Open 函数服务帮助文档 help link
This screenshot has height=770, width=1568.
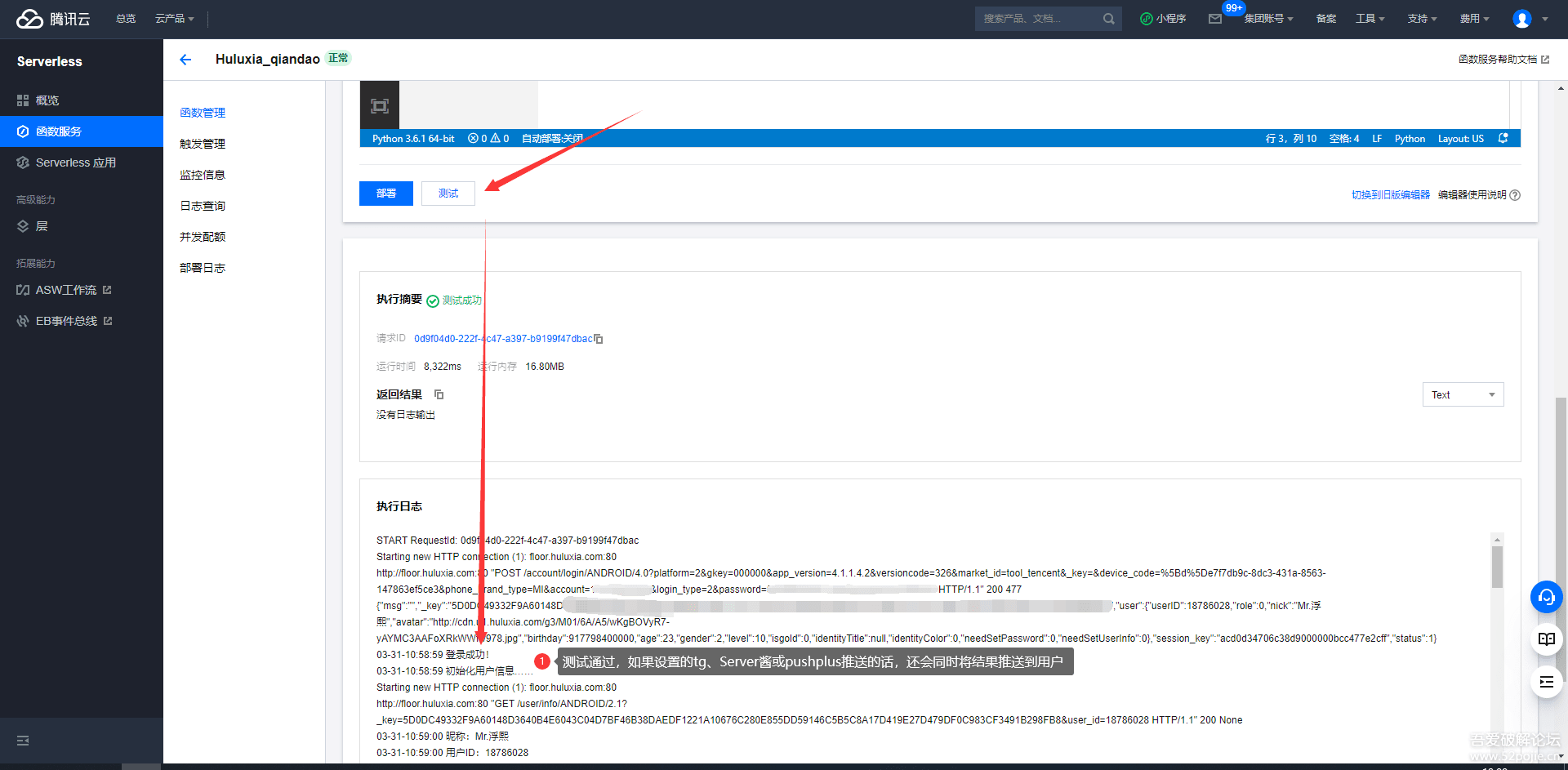tap(1504, 60)
